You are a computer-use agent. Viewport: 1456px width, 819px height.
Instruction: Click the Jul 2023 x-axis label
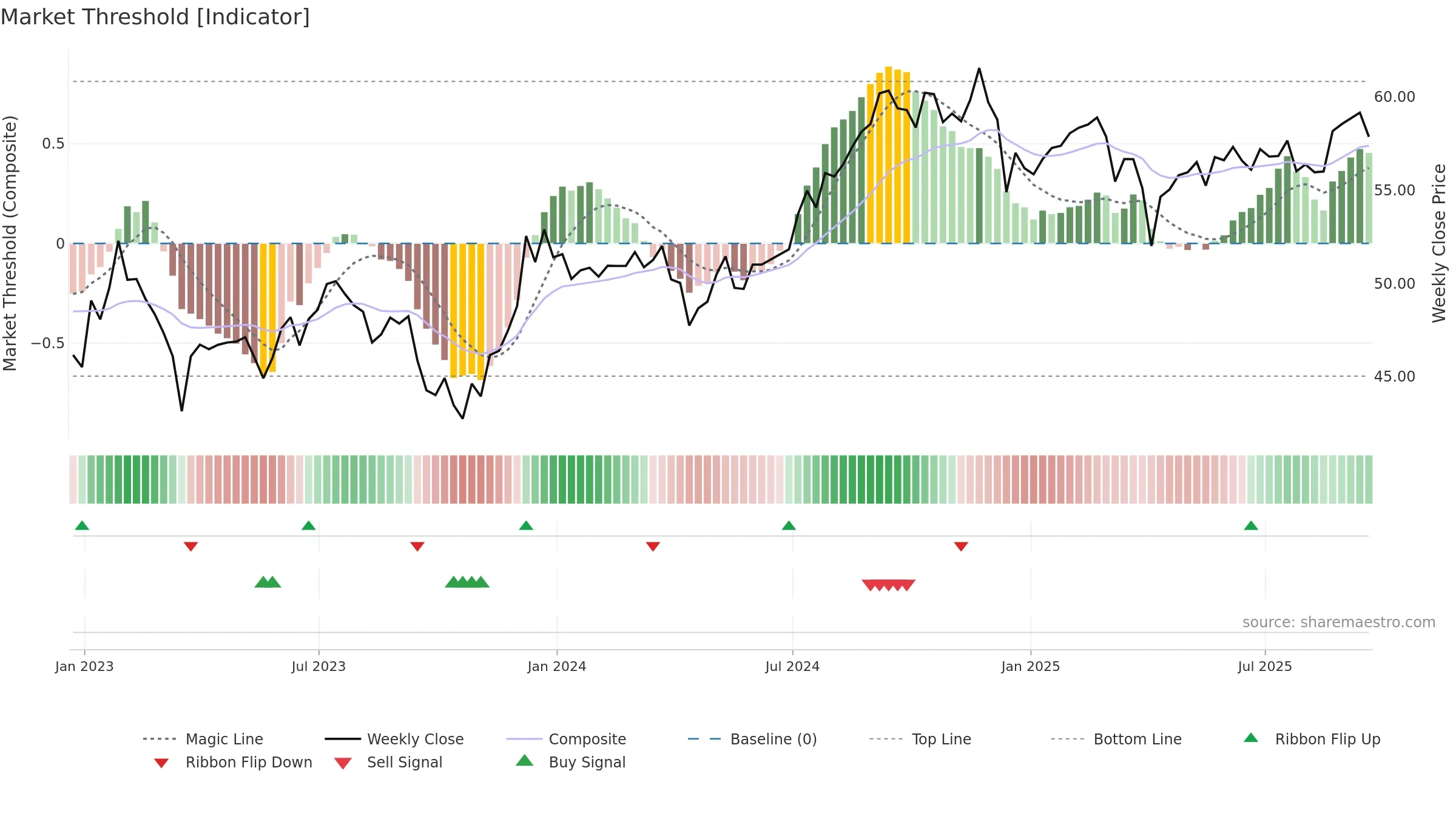318,667
